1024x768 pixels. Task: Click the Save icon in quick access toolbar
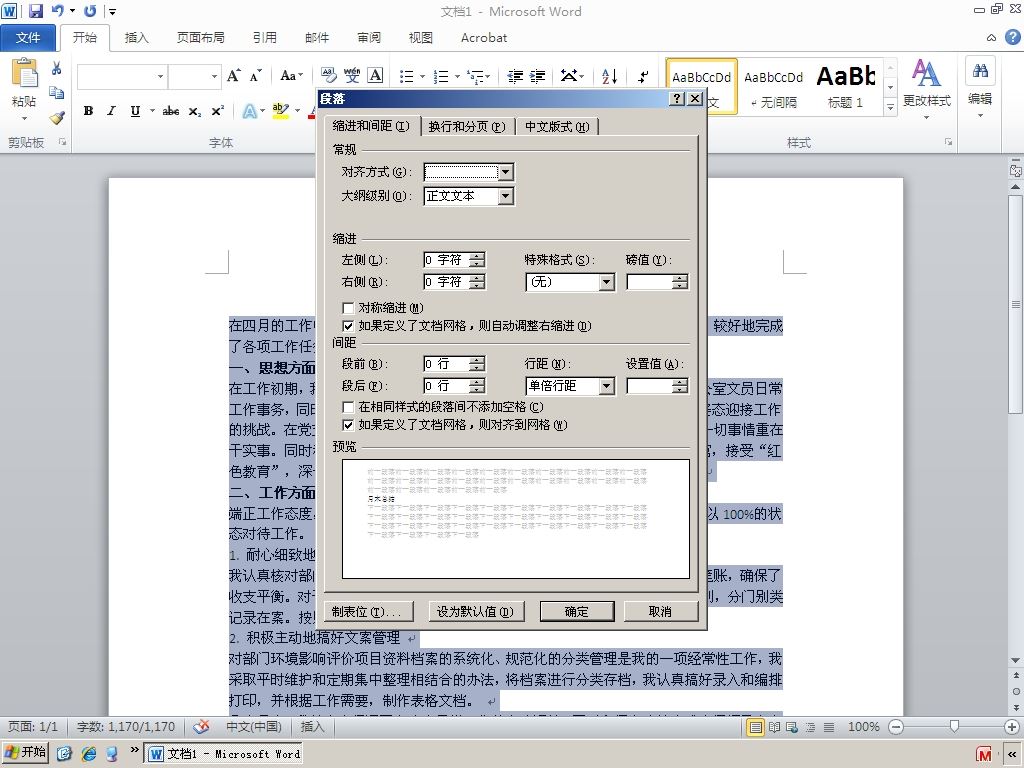pos(35,11)
